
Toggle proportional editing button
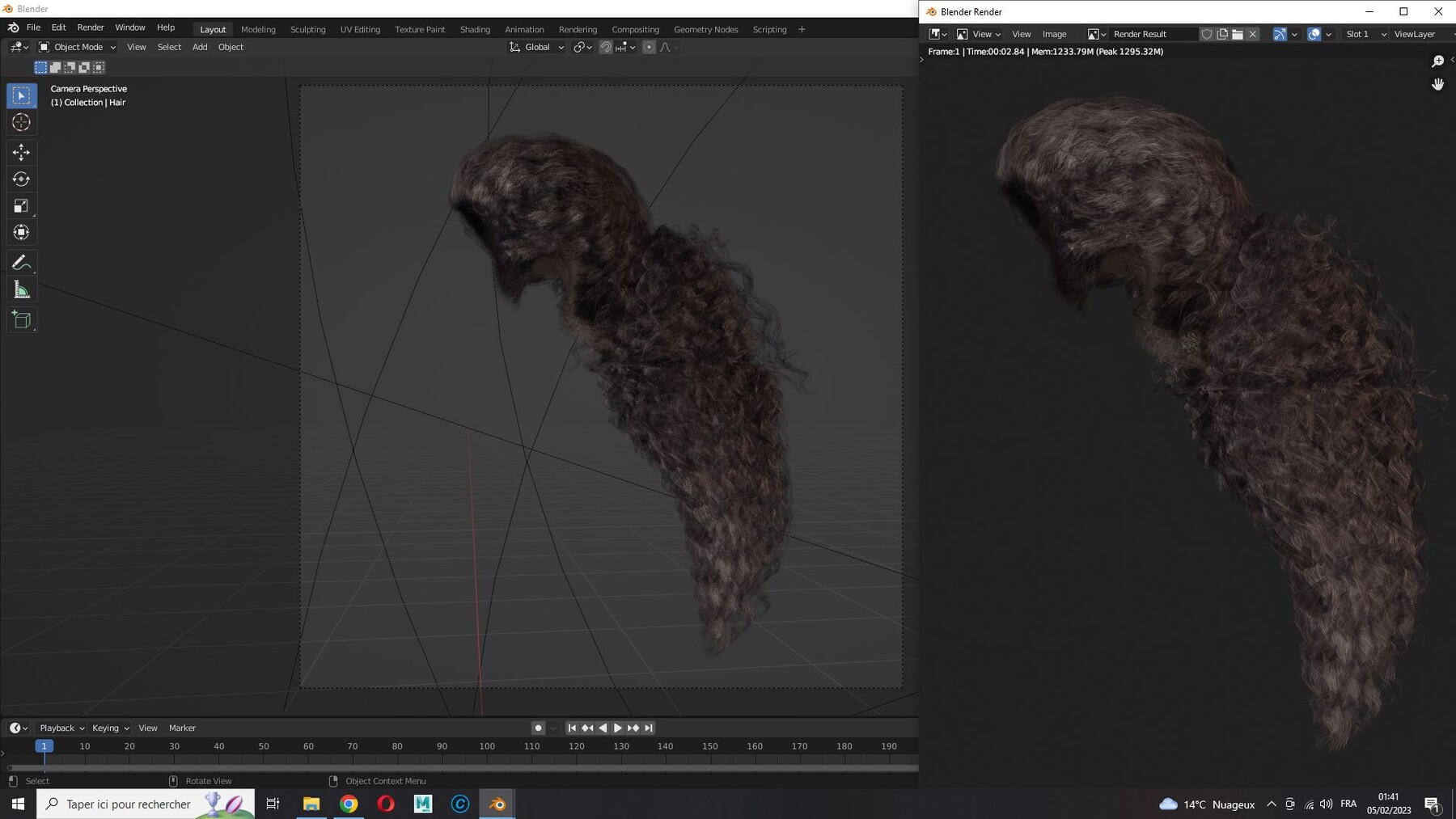(x=649, y=47)
